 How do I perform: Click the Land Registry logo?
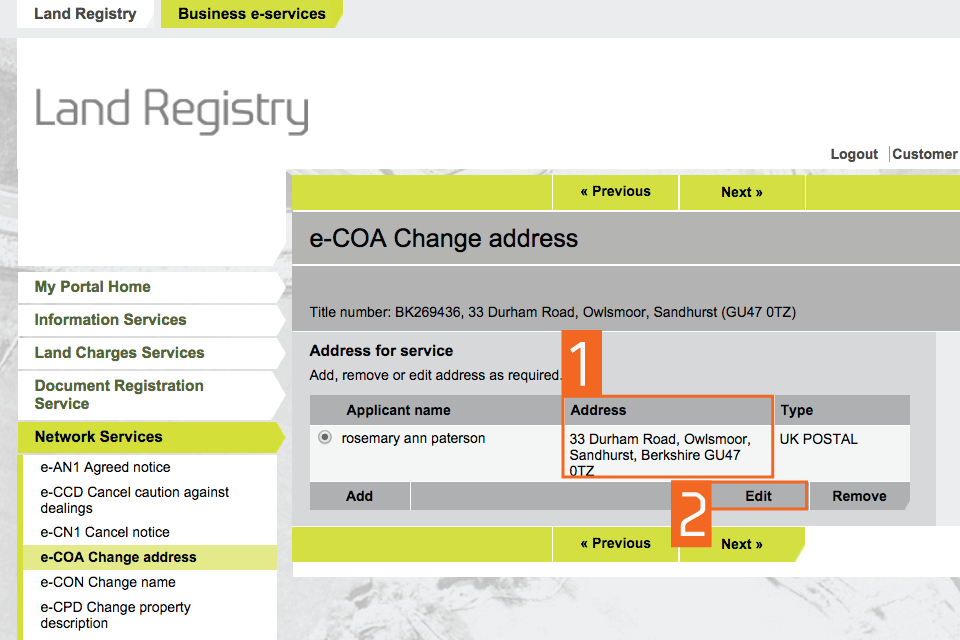(x=171, y=110)
